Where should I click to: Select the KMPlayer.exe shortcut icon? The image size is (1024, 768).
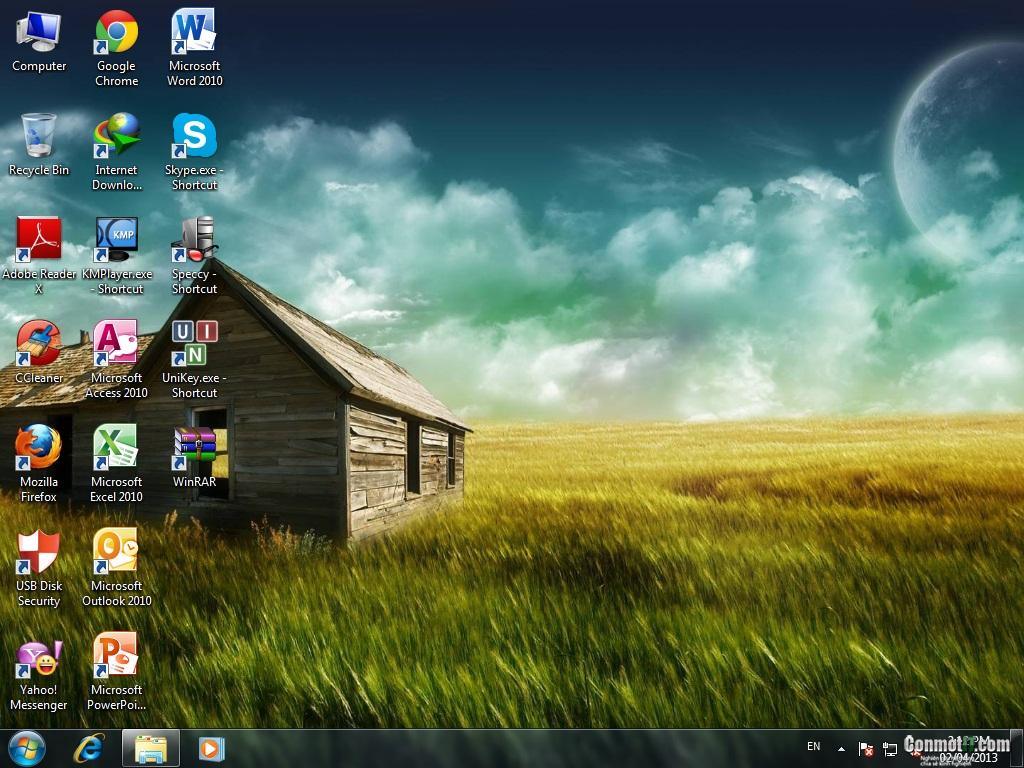coord(116,255)
